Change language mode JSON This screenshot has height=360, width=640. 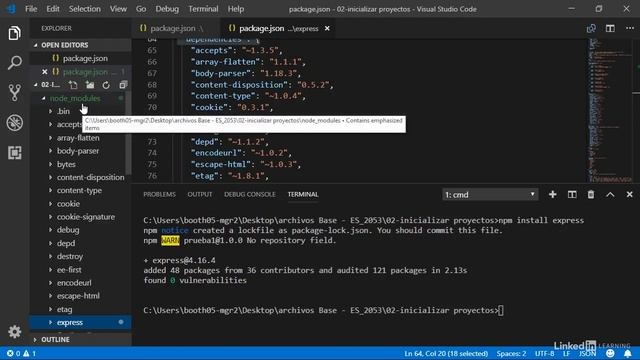click(588, 353)
